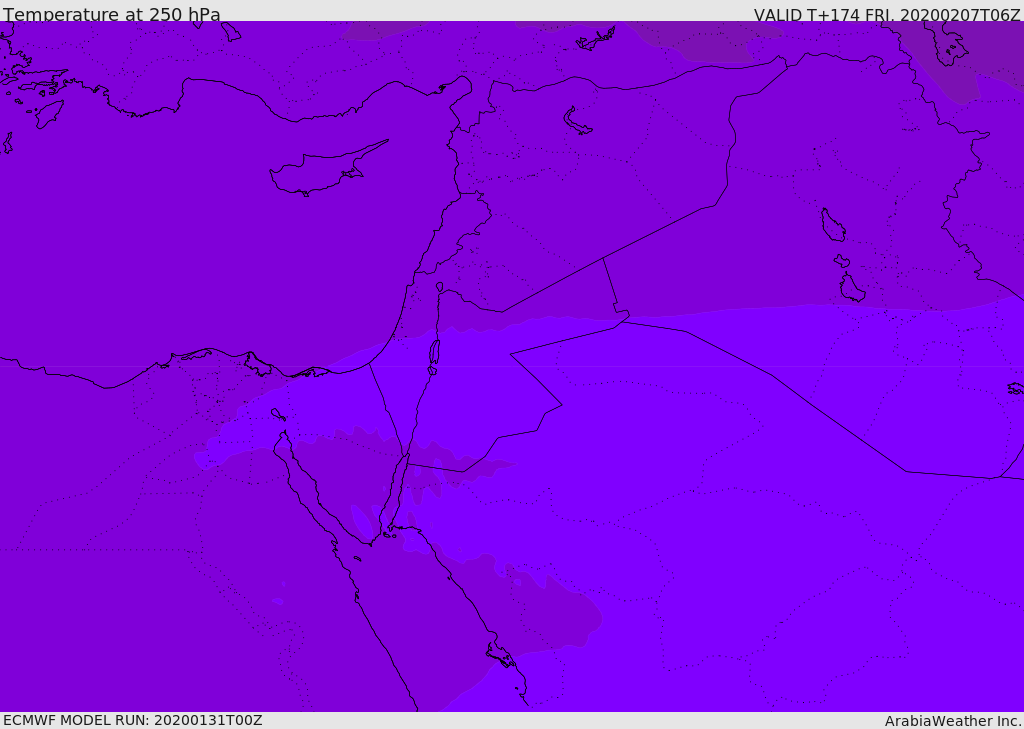Image resolution: width=1024 pixels, height=729 pixels.
Task: Click Lake Tharthar outline in Iraq
Action: 833,226
